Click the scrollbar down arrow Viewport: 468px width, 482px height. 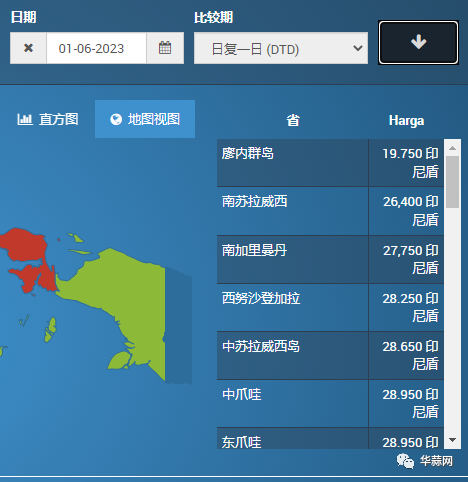tap(452, 440)
